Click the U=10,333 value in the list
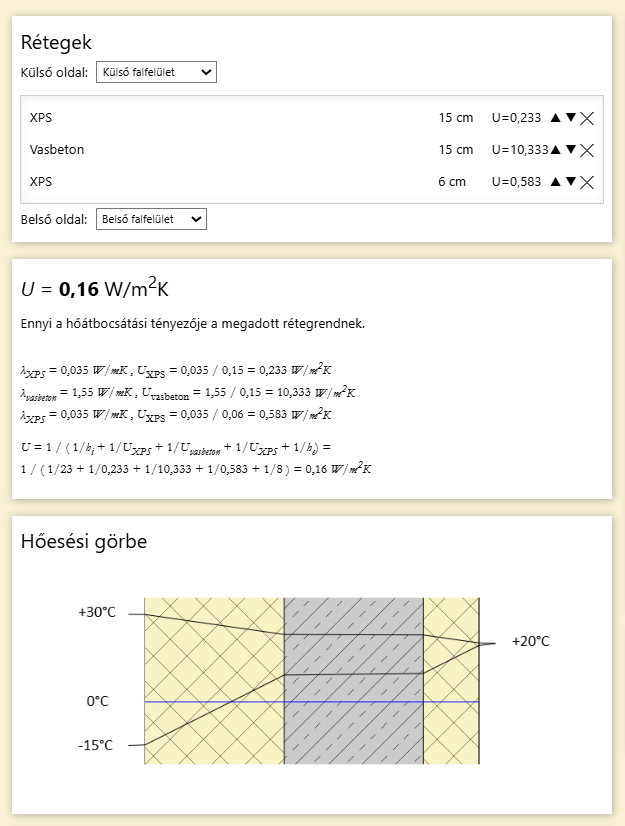Viewport: 625px width, 826px height. [x=520, y=150]
